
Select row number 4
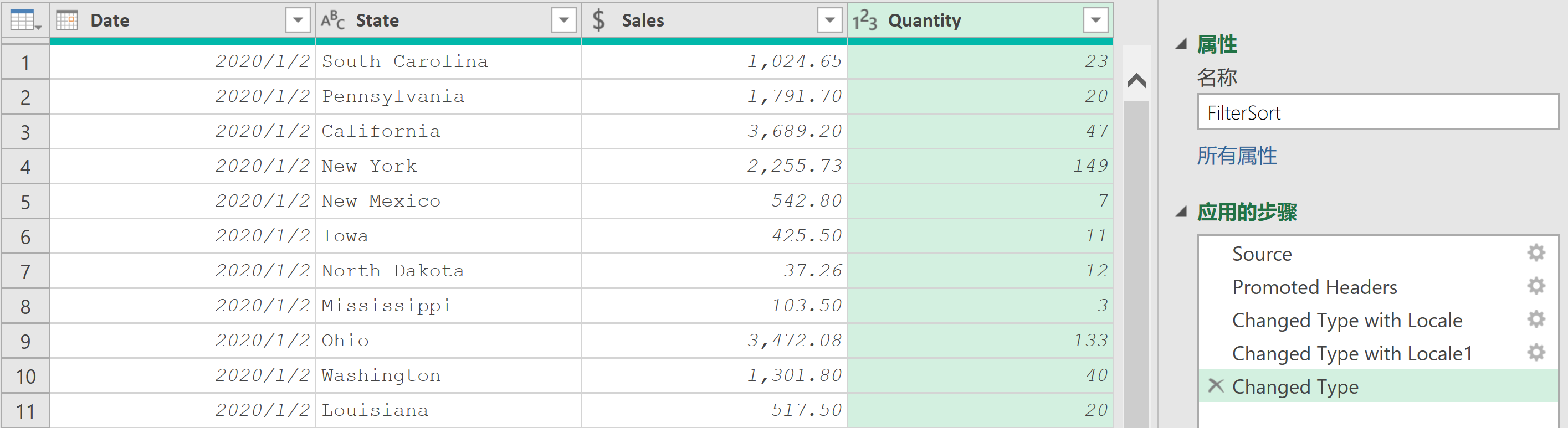pyautogui.click(x=25, y=167)
